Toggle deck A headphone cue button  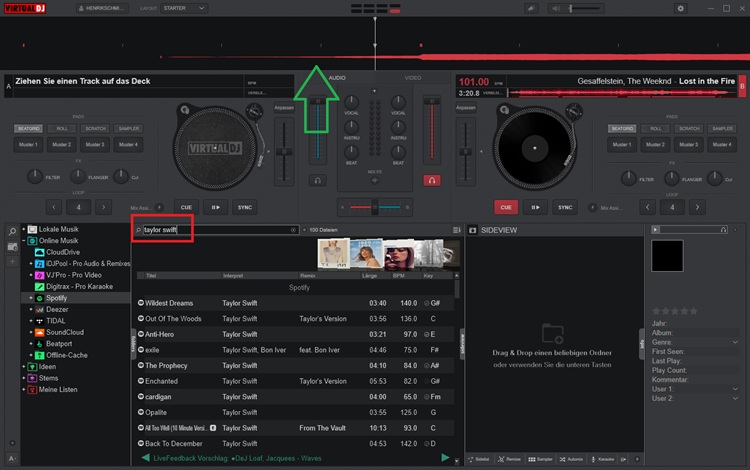(318, 180)
